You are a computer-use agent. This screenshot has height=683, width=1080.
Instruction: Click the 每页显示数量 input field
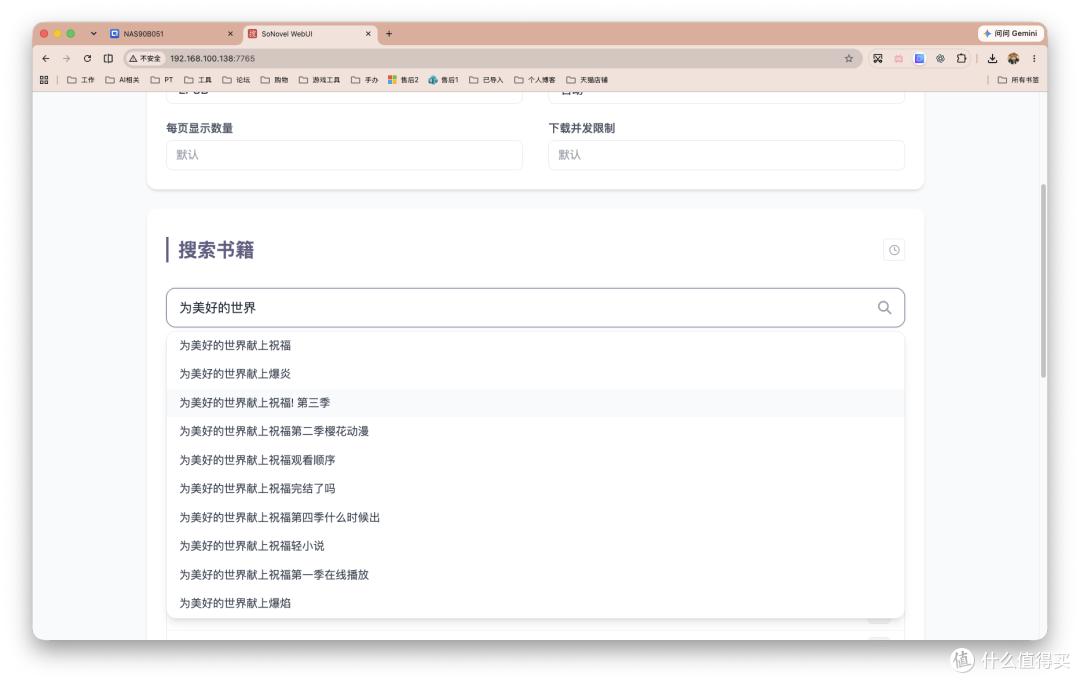point(344,155)
